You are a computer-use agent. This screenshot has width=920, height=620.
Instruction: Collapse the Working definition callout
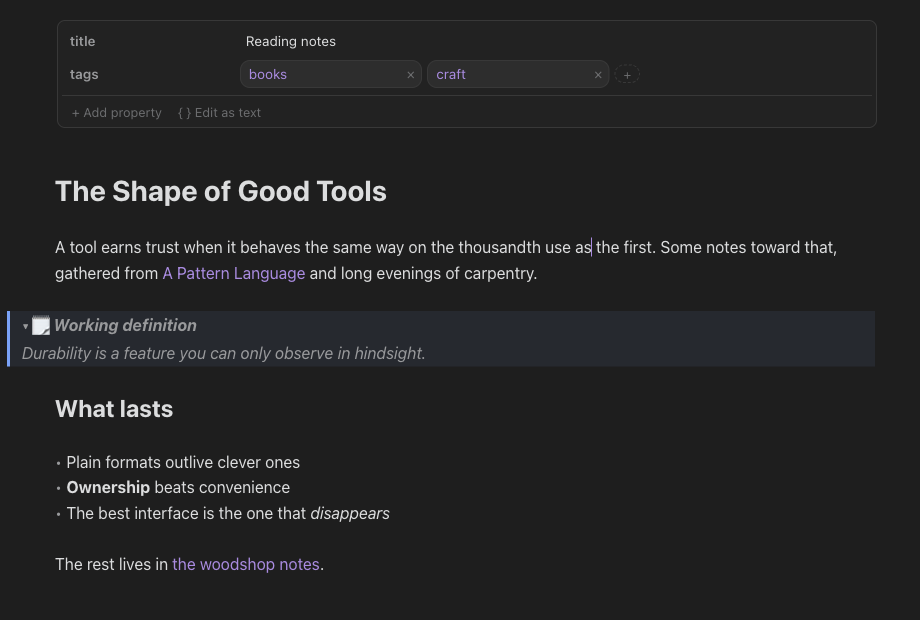[x=25, y=326]
